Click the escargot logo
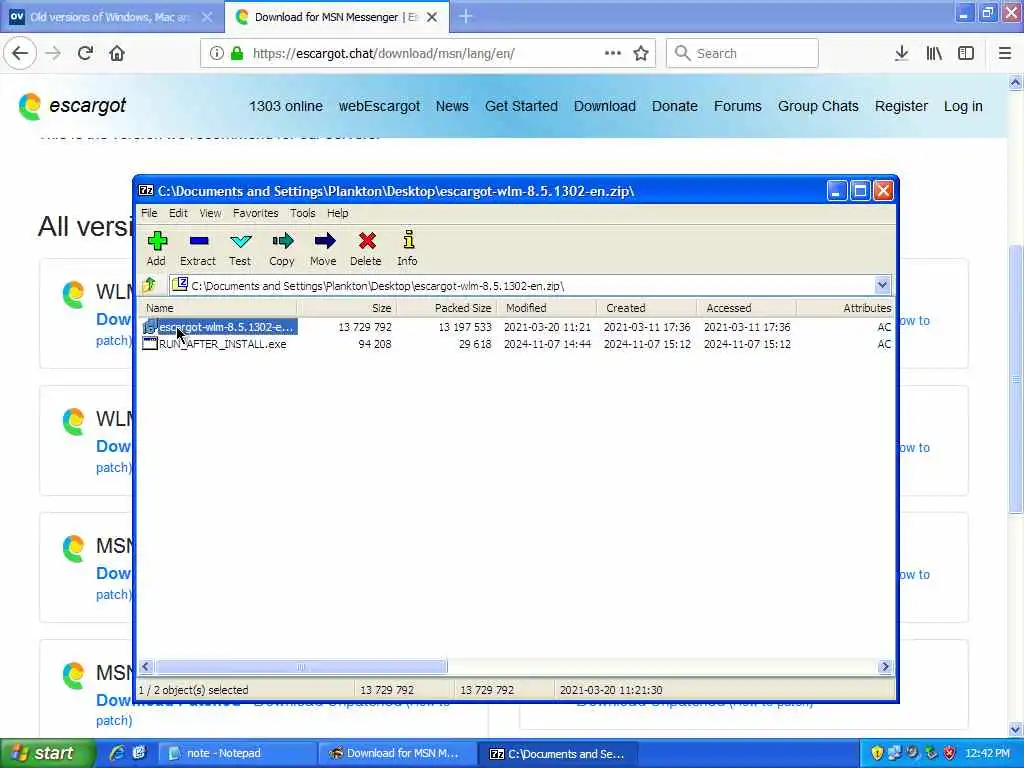Screen dimensions: 1024x768 72,106
